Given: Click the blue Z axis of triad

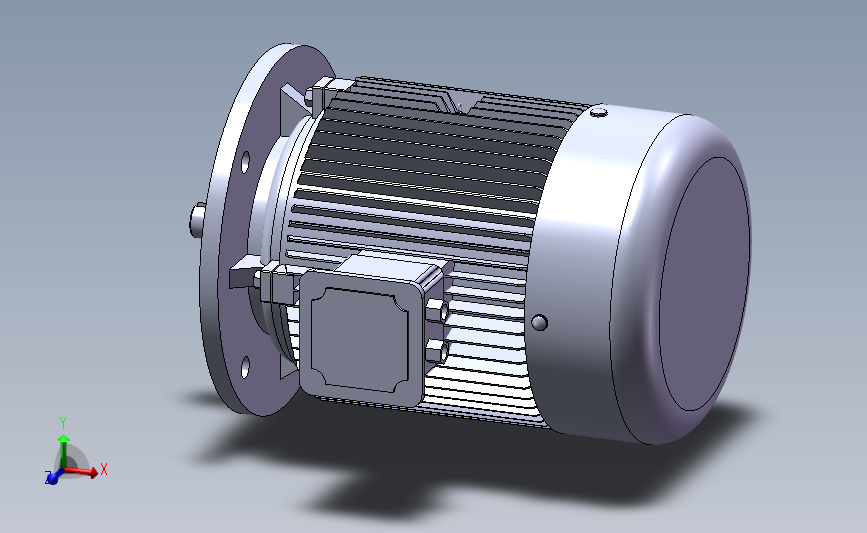Looking at the screenshot, I should (x=53, y=477).
